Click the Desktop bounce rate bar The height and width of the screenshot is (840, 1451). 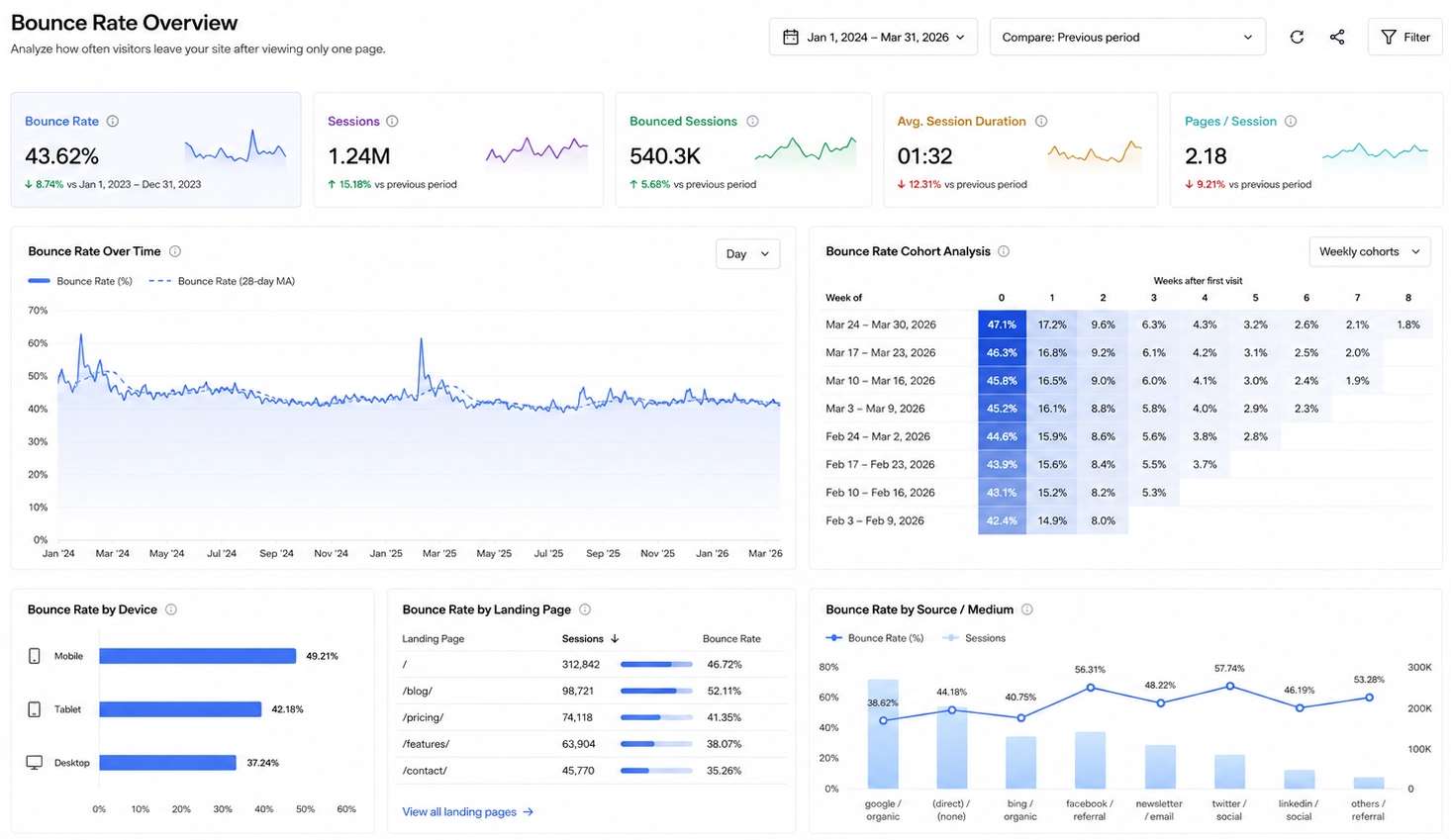pyautogui.click(x=168, y=763)
